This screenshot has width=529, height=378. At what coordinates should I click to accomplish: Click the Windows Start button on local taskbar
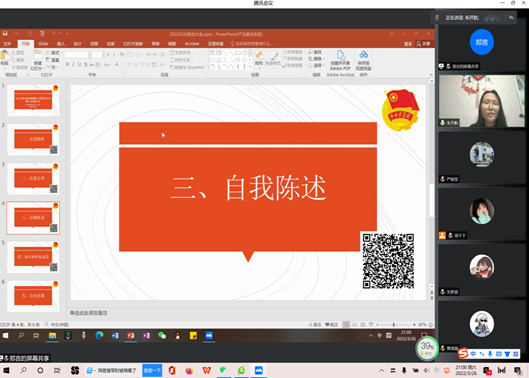click(x=6, y=370)
